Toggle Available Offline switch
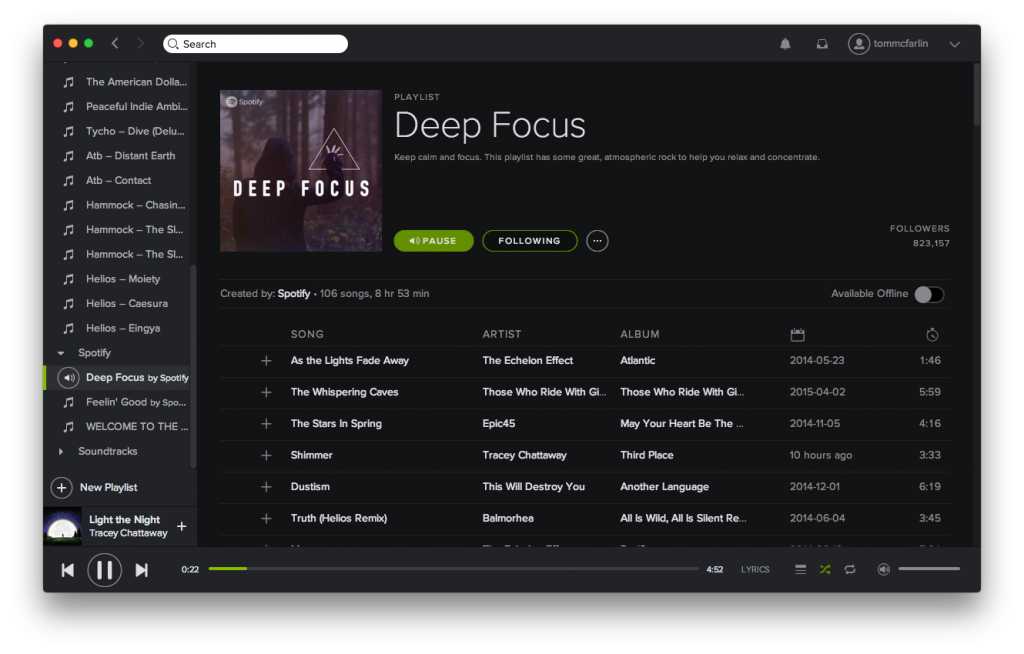 pos(929,295)
